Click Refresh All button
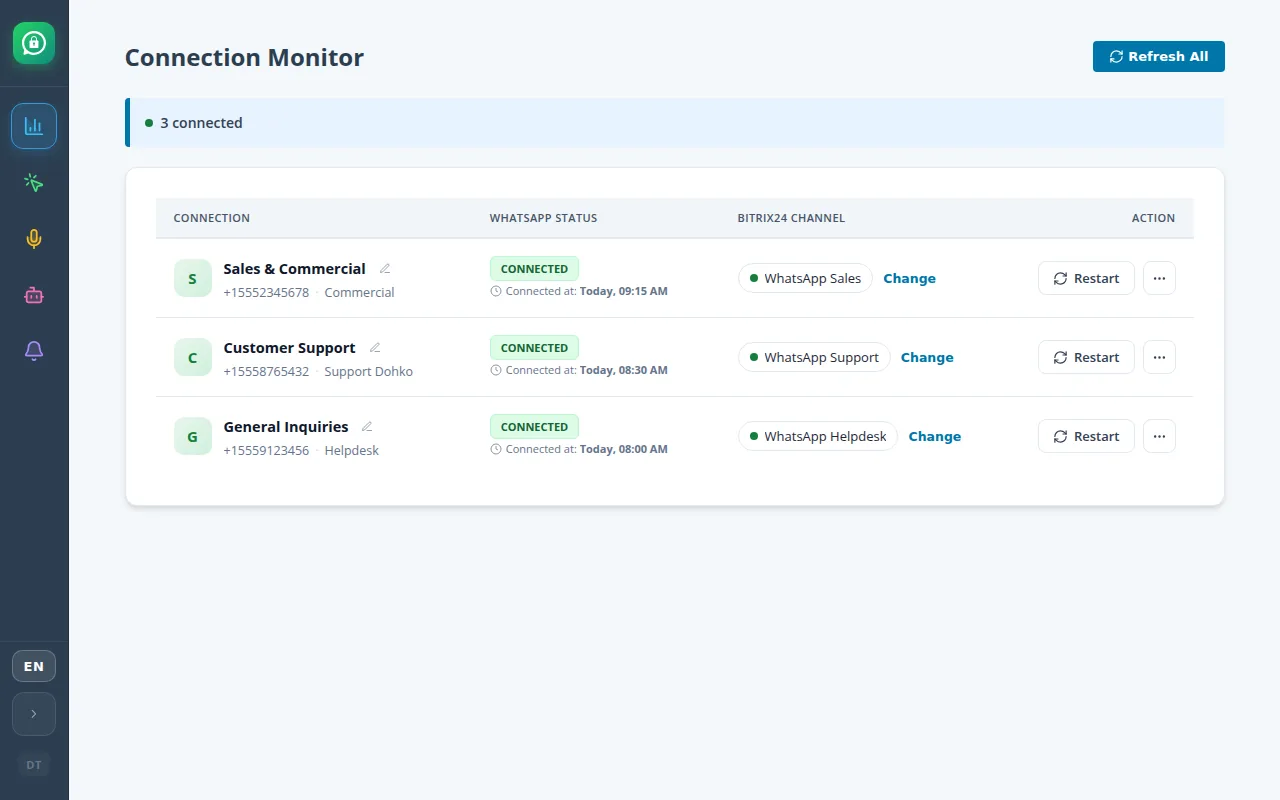Viewport: 1280px width, 800px height. click(x=1159, y=57)
